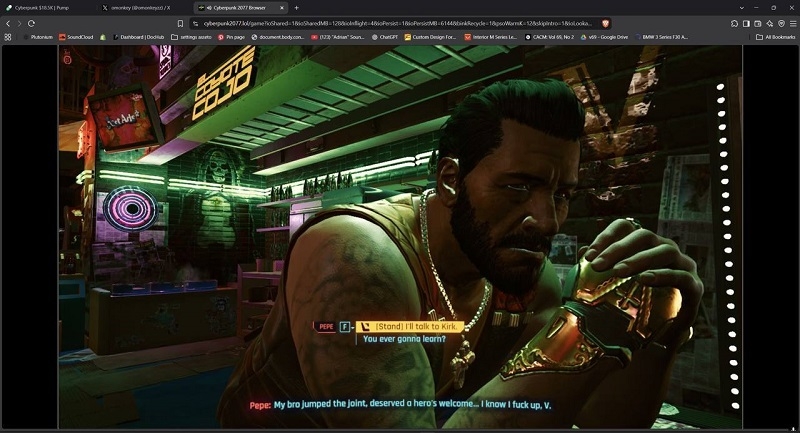Open the SoundCloud bookmark
The image size is (800, 433).
76,37
